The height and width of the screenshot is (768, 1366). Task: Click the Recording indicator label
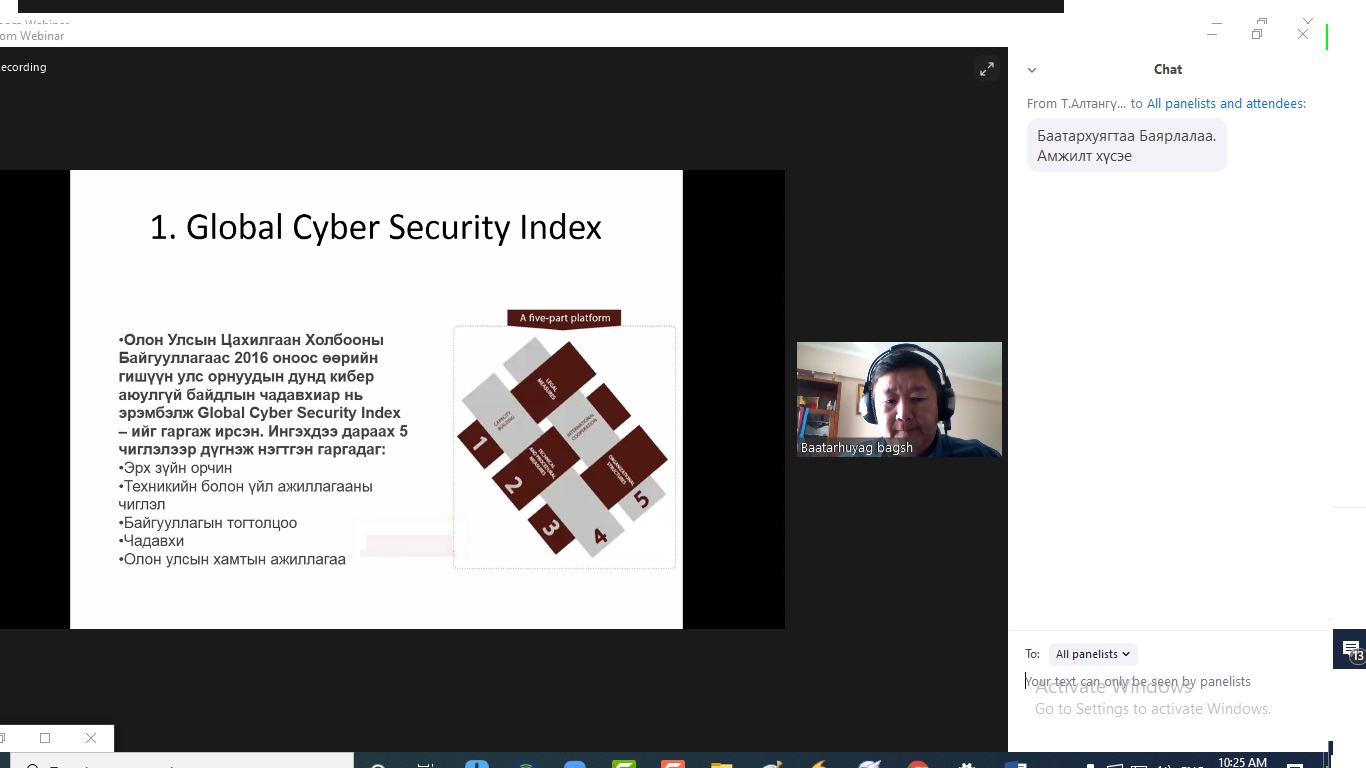click(x=23, y=67)
